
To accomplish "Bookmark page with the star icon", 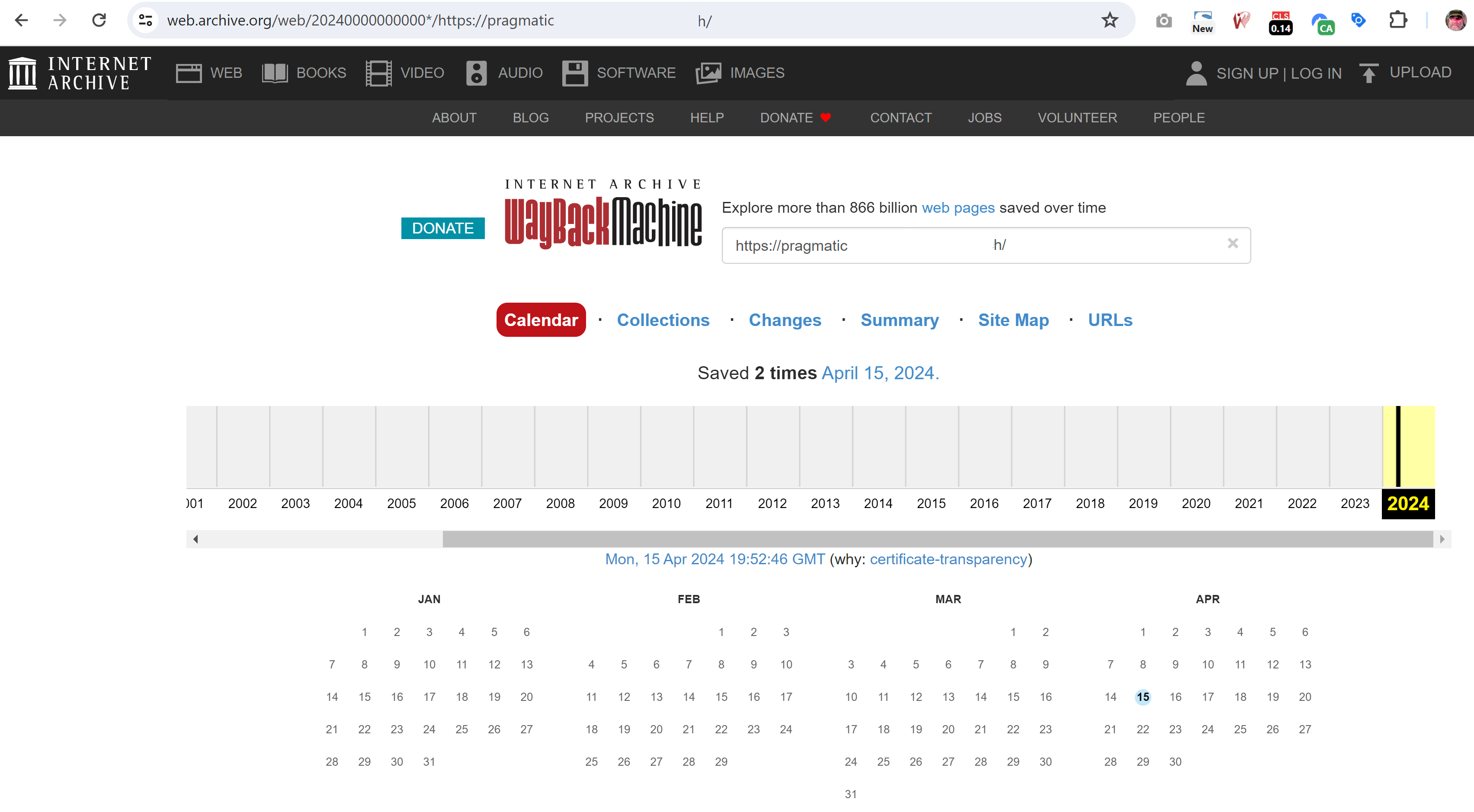I will (1109, 21).
